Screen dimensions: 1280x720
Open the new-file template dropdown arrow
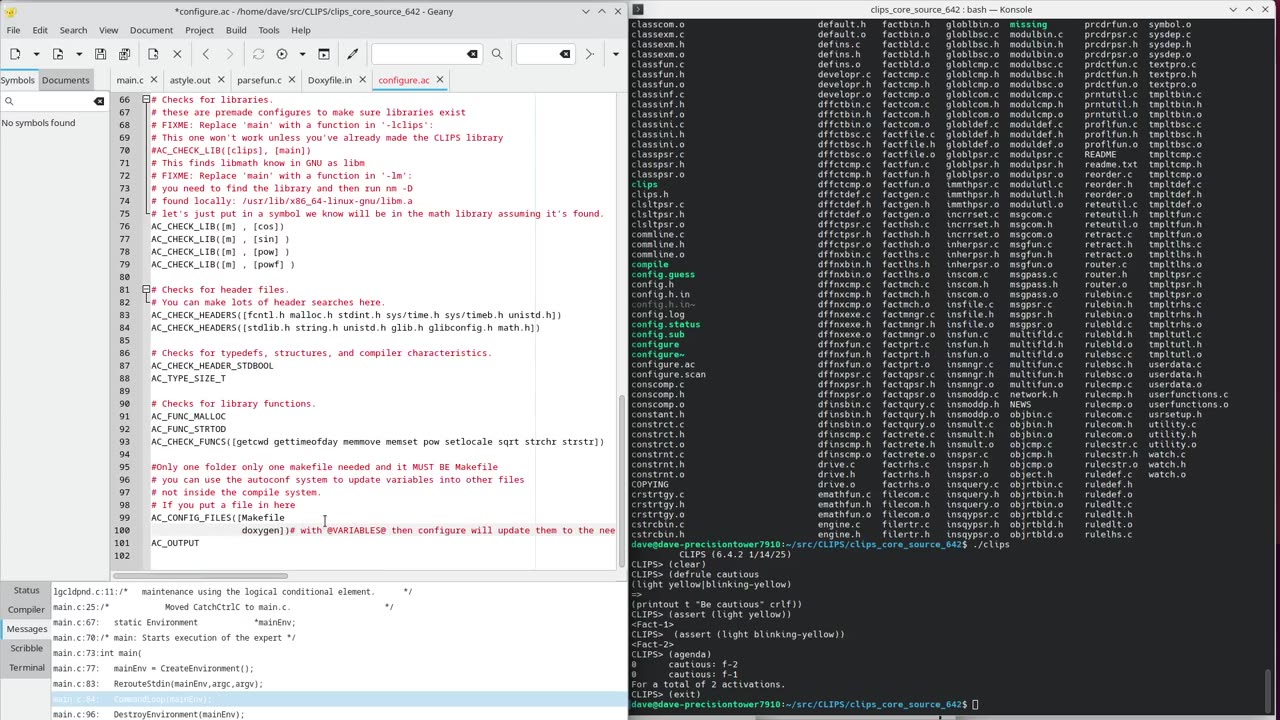(36, 54)
